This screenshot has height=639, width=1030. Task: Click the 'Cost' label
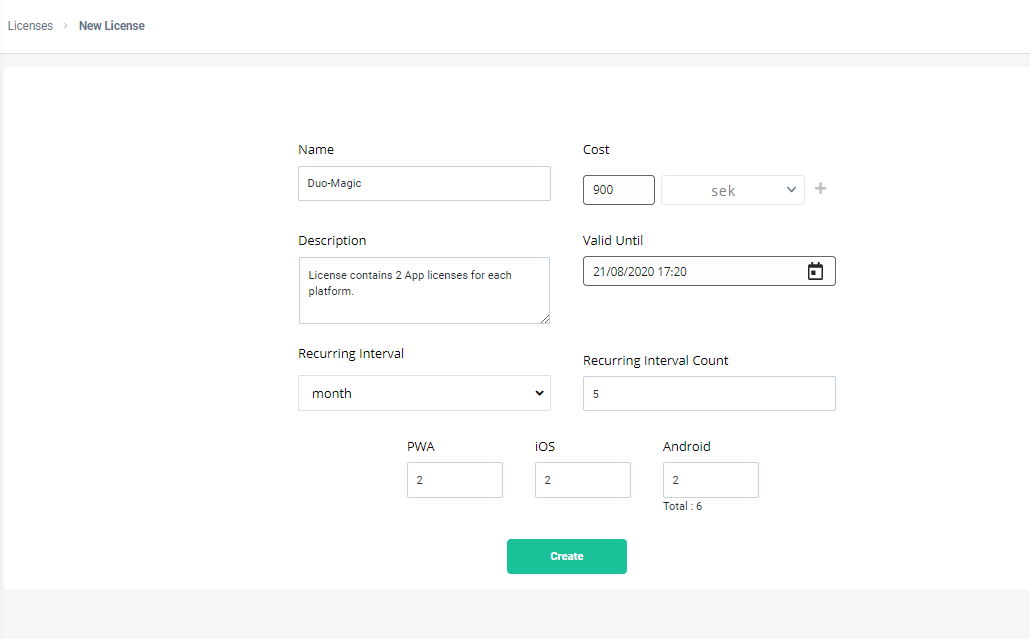[x=596, y=150]
